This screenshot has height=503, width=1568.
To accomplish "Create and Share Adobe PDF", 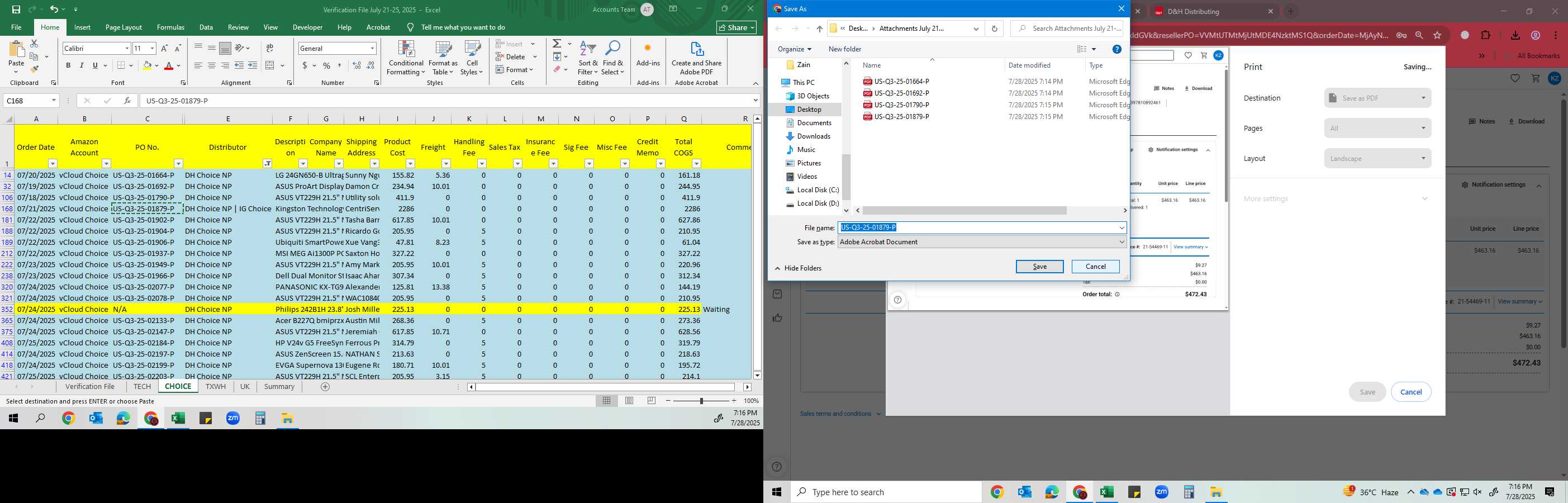I will click(696, 59).
